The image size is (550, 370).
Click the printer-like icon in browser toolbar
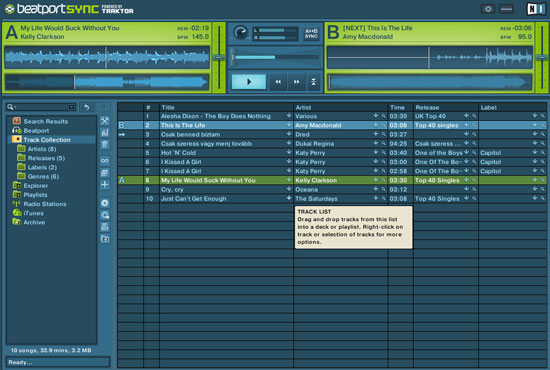105,227
